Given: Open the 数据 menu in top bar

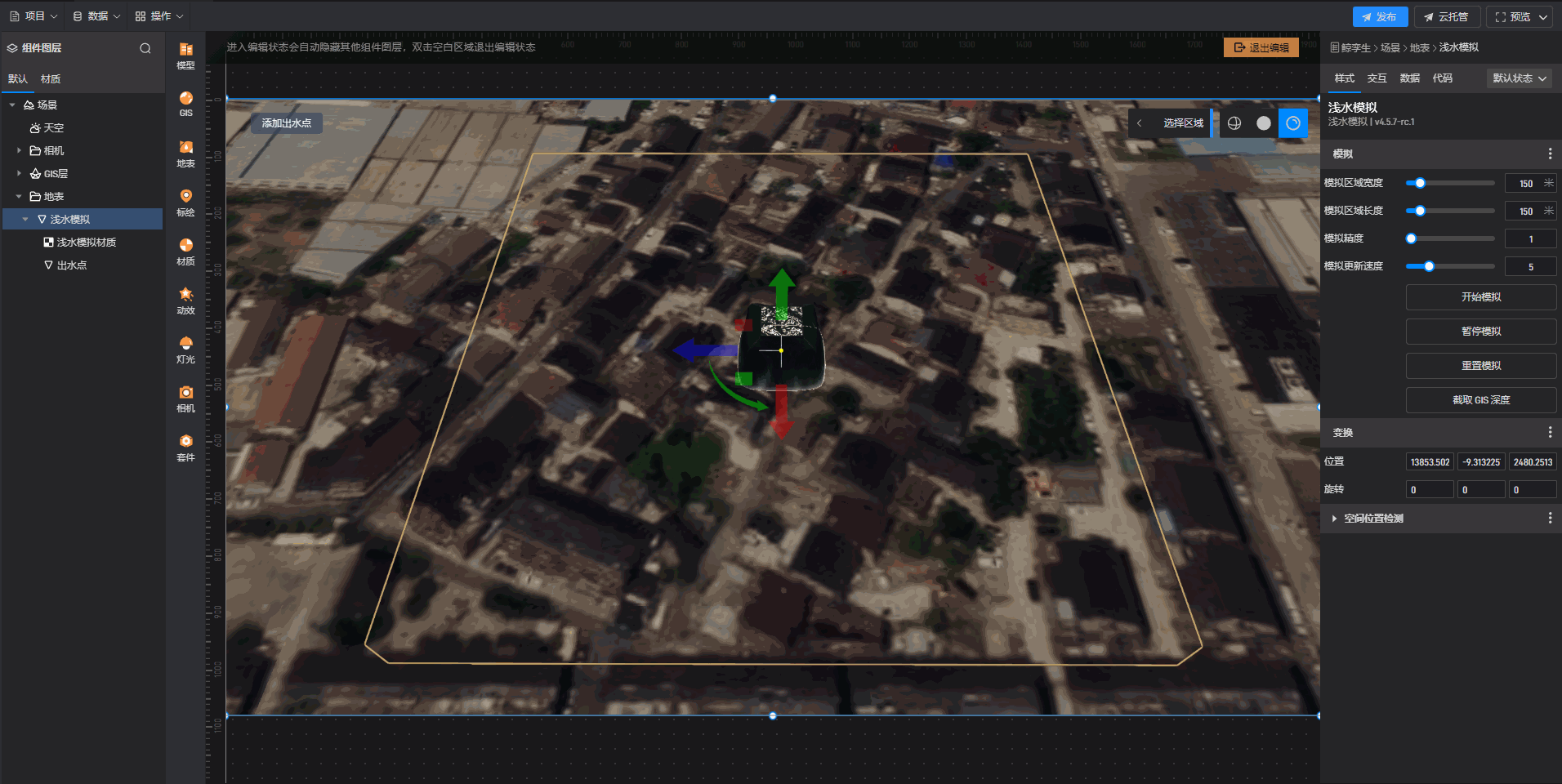Looking at the screenshot, I should click(96, 16).
